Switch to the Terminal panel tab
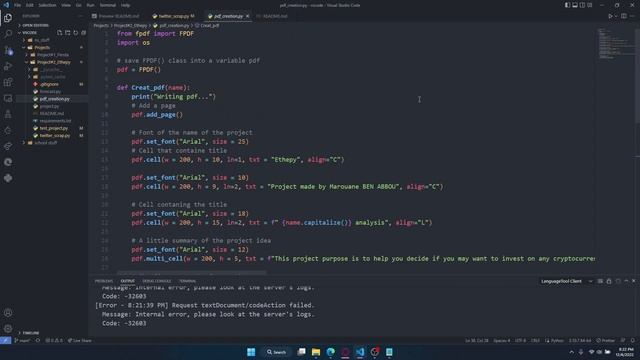The width and height of the screenshot is (640, 360). (x=188, y=281)
